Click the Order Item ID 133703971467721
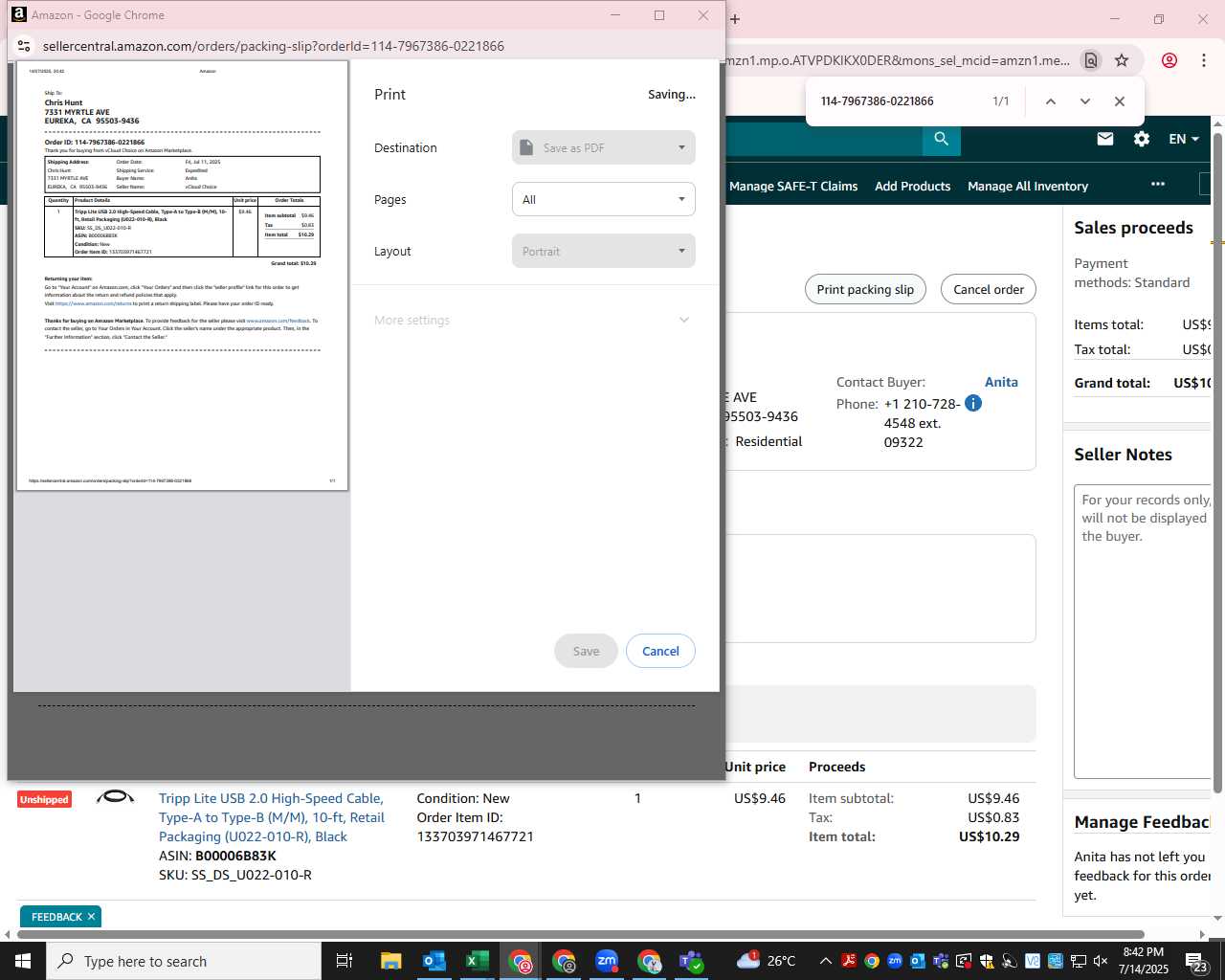The width and height of the screenshot is (1225, 980). pyautogui.click(x=475, y=836)
